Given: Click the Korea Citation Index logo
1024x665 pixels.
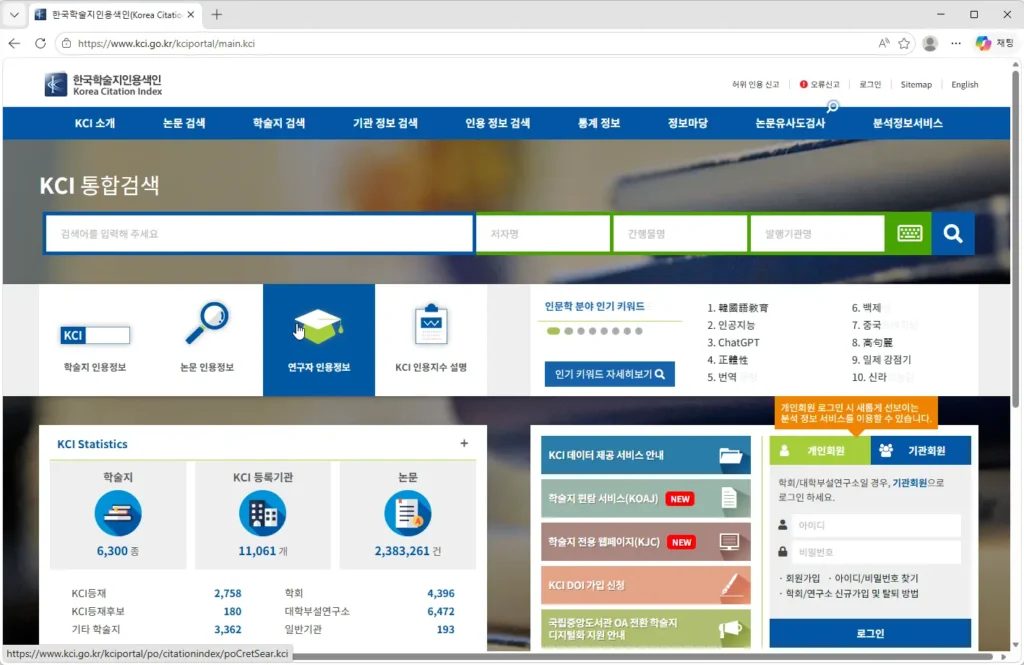Looking at the screenshot, I should tap(103, 85).
